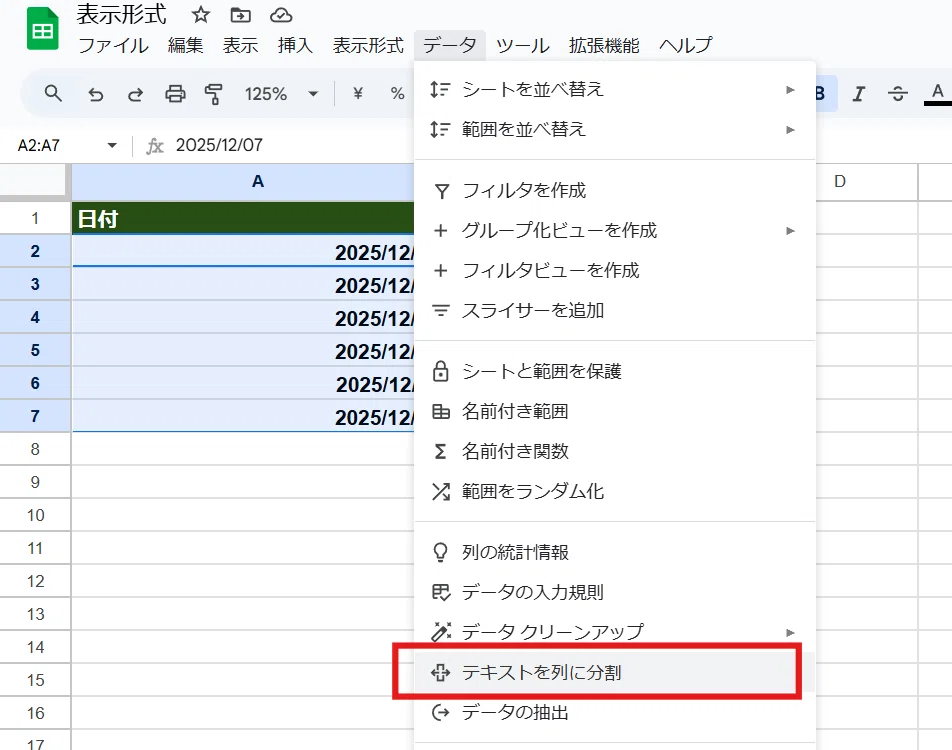Apply percent format
952x750 pixels.
[398, 94]
